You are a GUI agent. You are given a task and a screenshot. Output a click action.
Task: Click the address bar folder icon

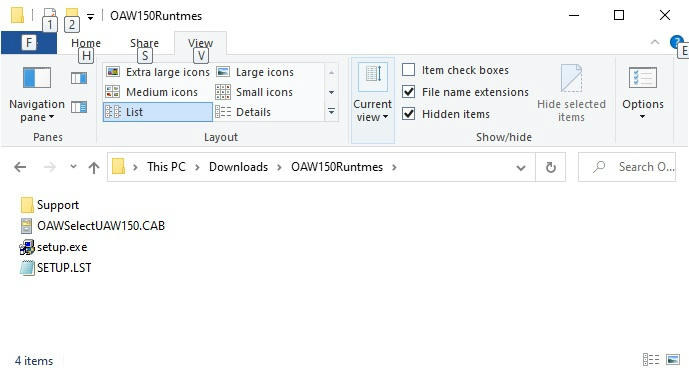click(x=118, y=167)
